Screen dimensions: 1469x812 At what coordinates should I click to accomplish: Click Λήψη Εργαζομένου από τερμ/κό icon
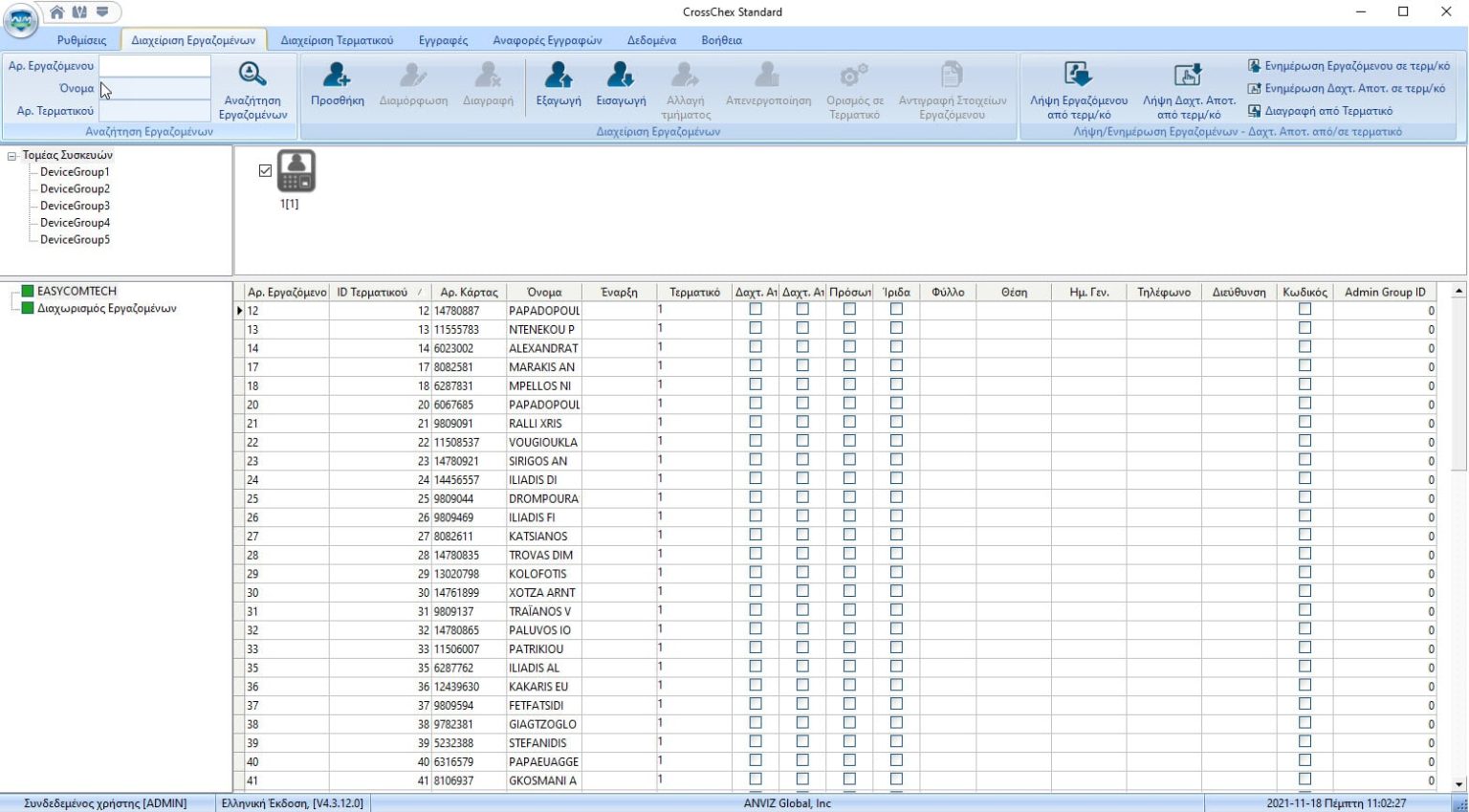click(1078, 76)
